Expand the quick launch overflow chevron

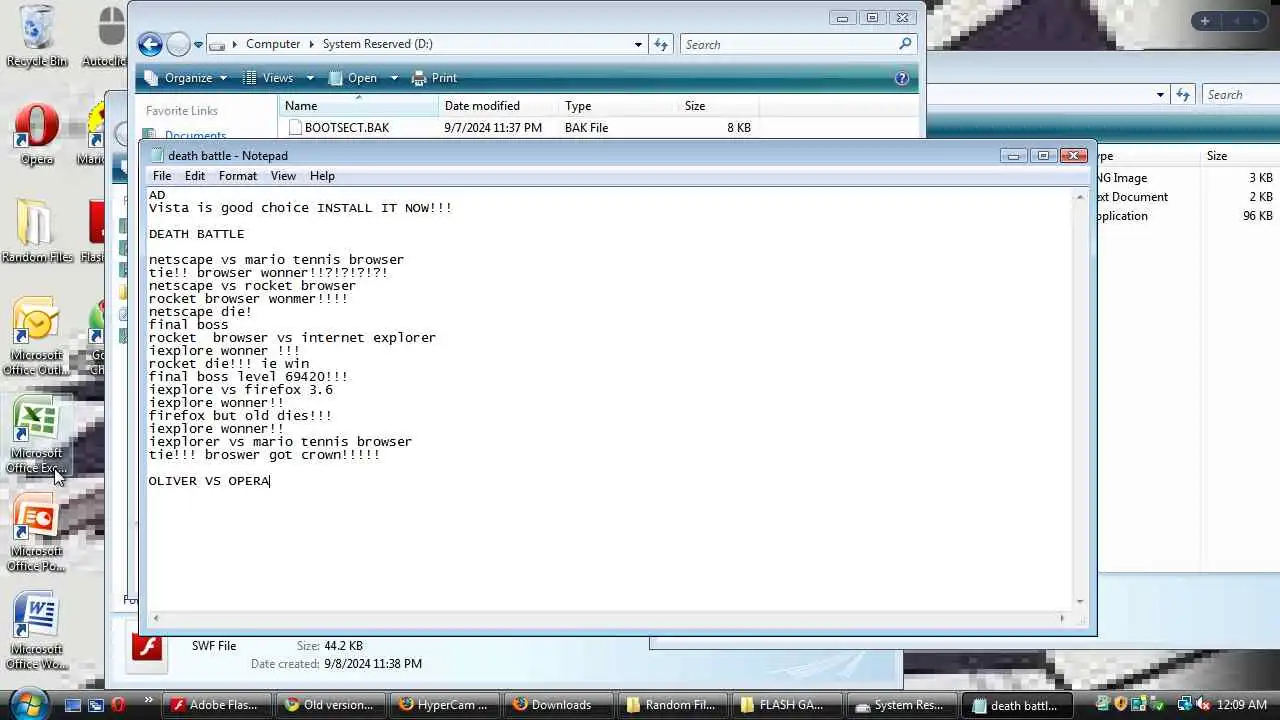pos(149,701)
